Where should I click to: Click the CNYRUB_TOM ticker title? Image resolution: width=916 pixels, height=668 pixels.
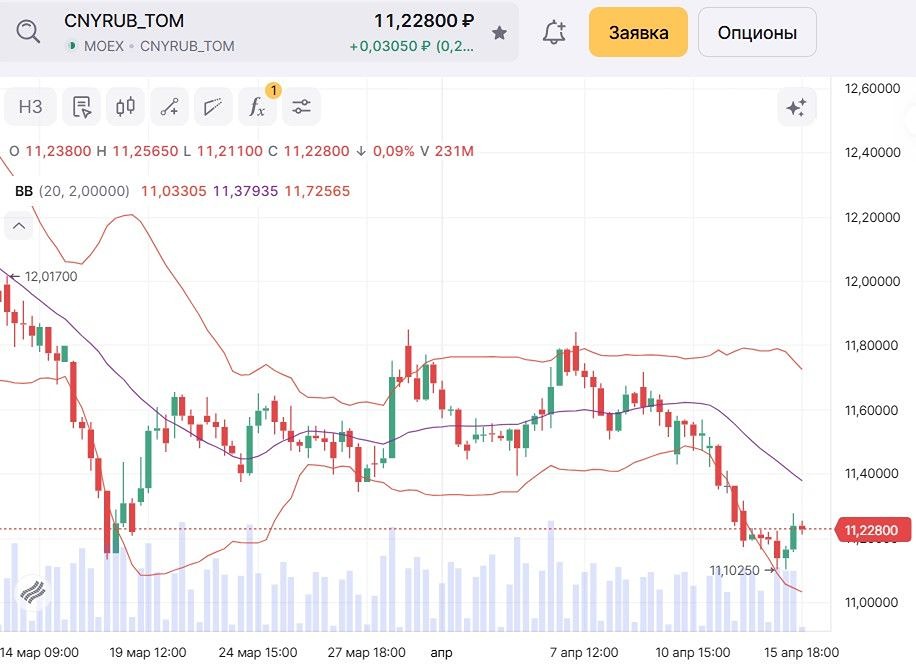[124, 20]
